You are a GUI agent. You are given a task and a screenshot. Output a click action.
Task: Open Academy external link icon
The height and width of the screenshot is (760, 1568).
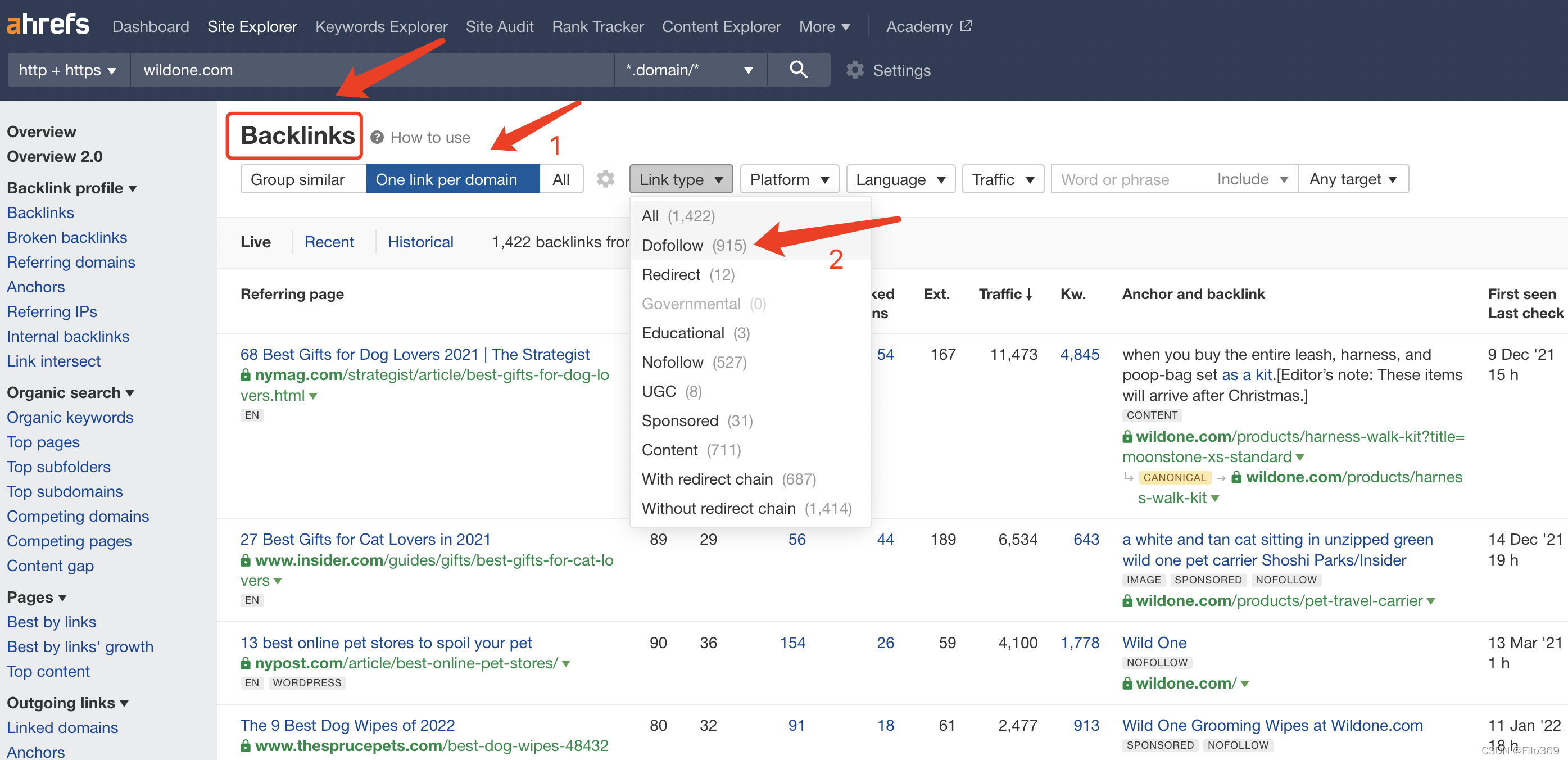966,26
